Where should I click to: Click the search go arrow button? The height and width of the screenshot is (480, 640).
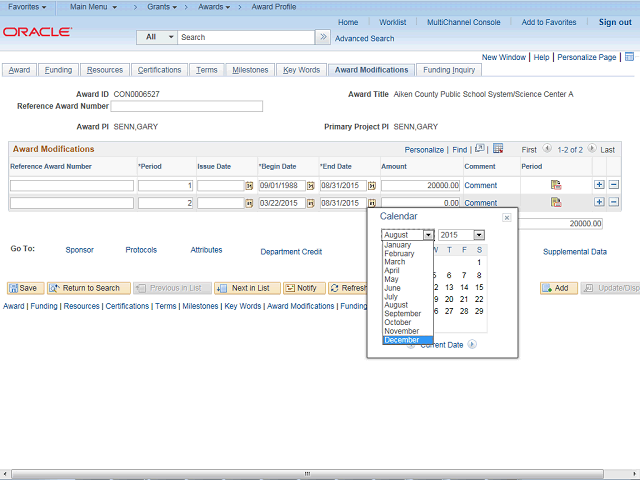(322, 37)
